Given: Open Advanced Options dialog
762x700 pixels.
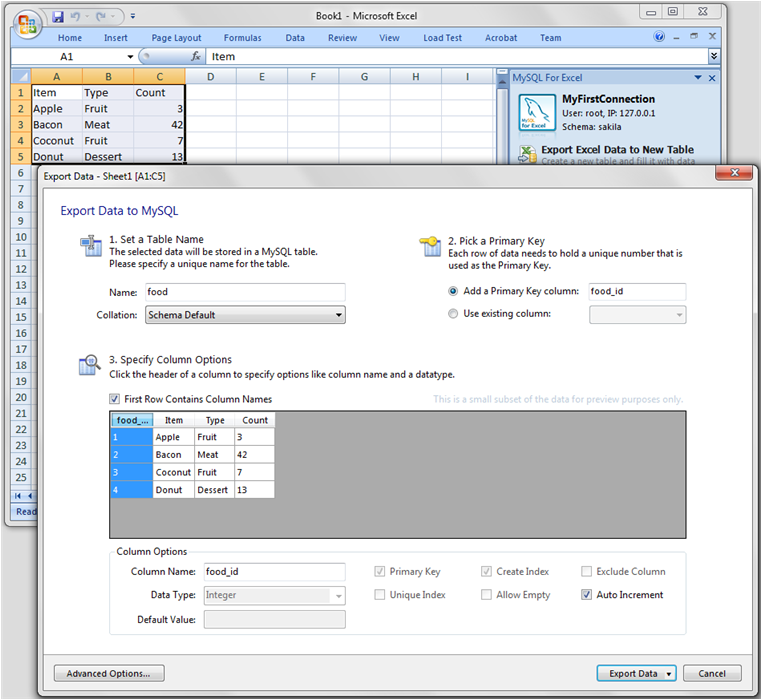Looking at the screenshot, I should click(109, 674).
